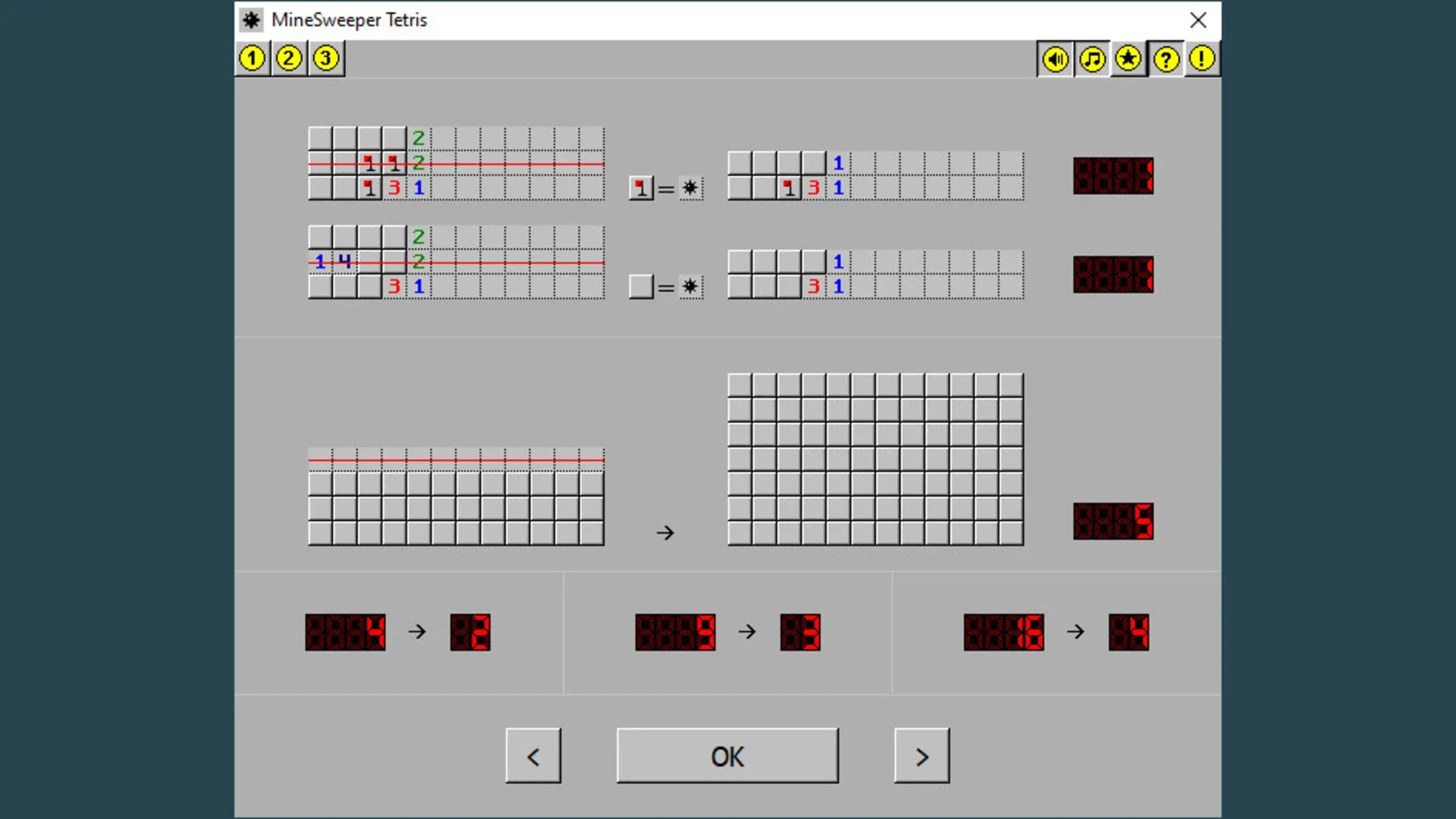Toggle the music note icon

[1092, 59]
